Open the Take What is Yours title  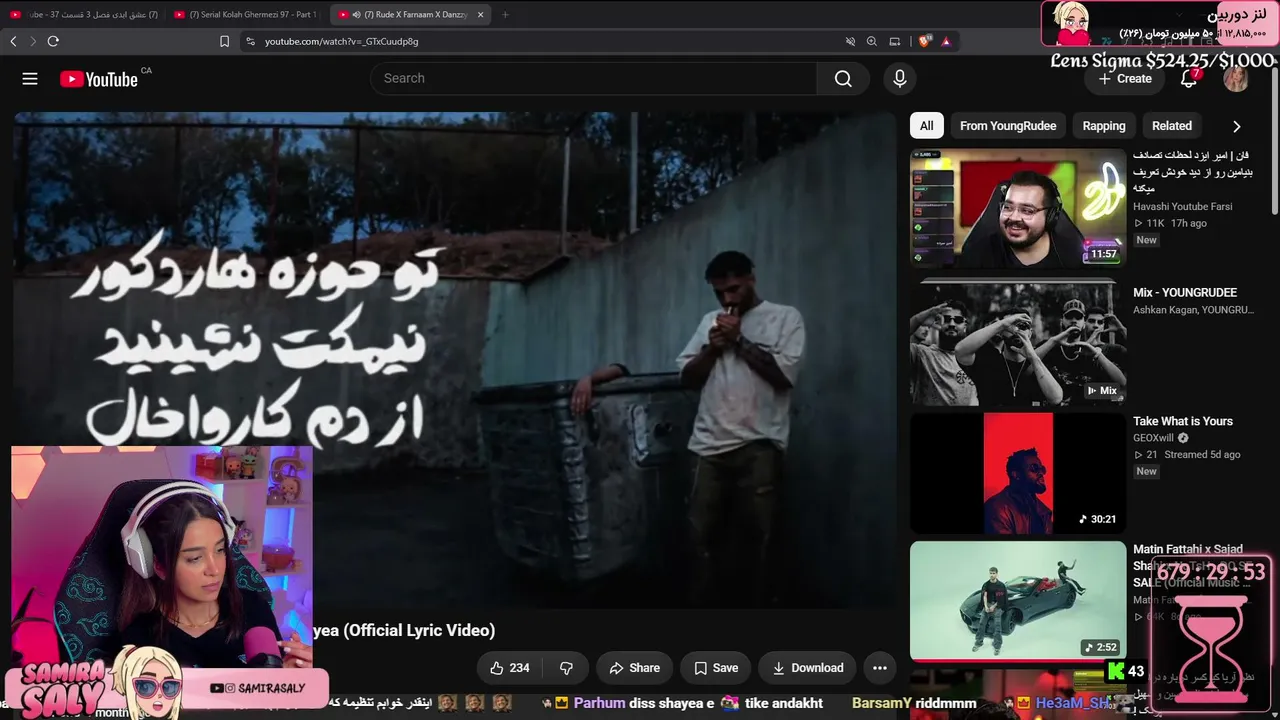pyautogui.click(x=1183, y=422)
